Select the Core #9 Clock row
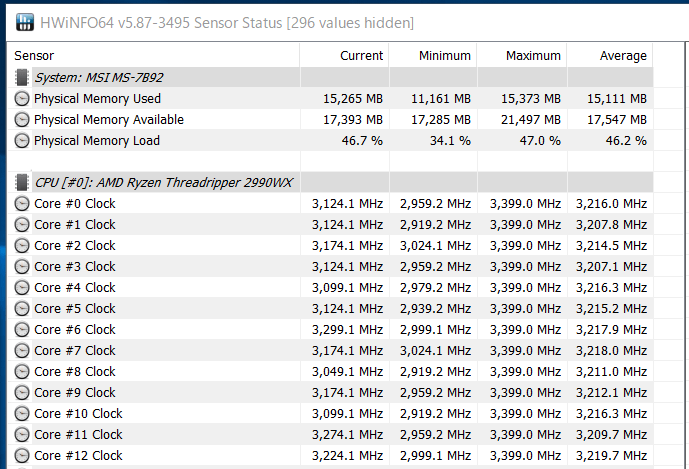Viewport: 689px width, 469px height. (330, 393)
